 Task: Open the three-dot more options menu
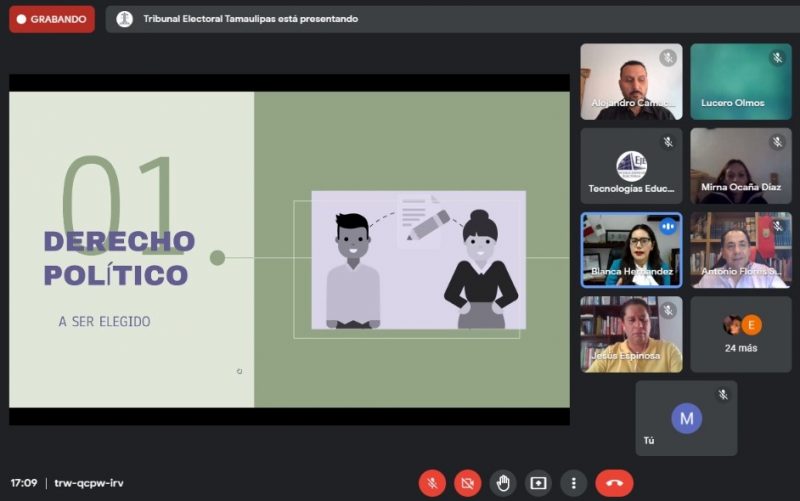click(x=573, y=483)
